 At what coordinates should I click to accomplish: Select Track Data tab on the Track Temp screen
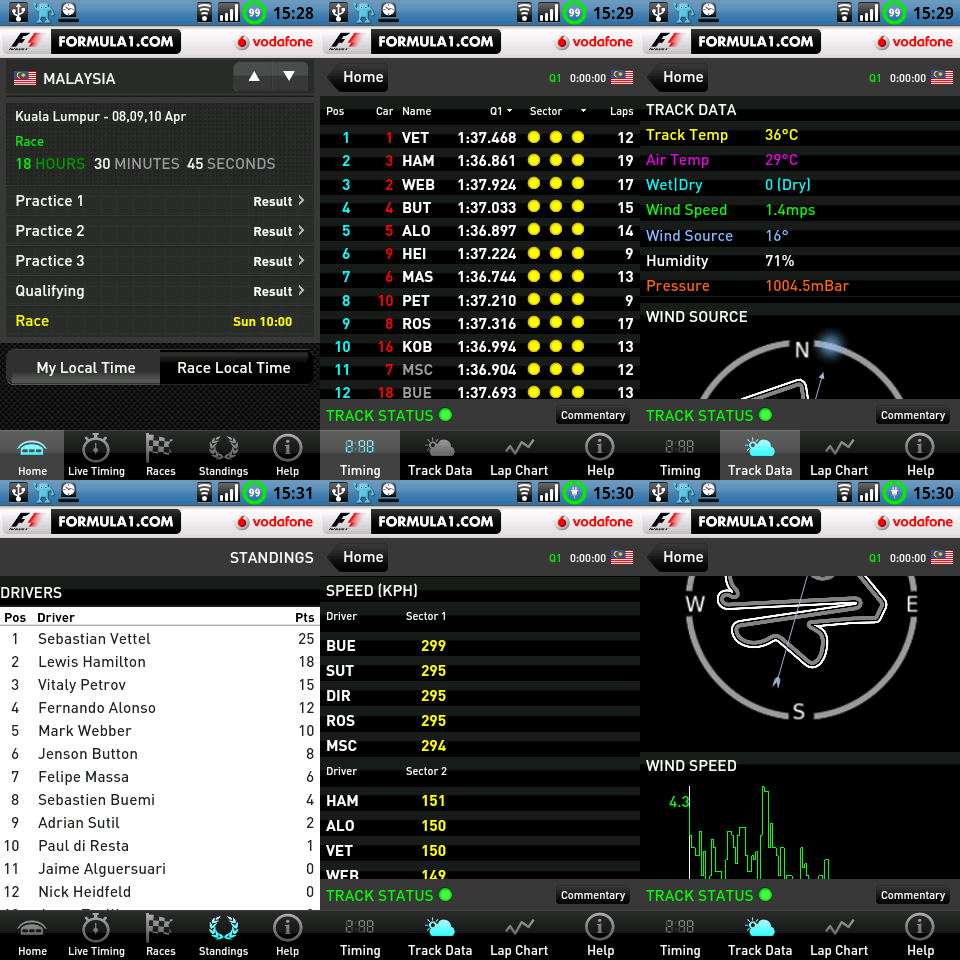point(760,454)
